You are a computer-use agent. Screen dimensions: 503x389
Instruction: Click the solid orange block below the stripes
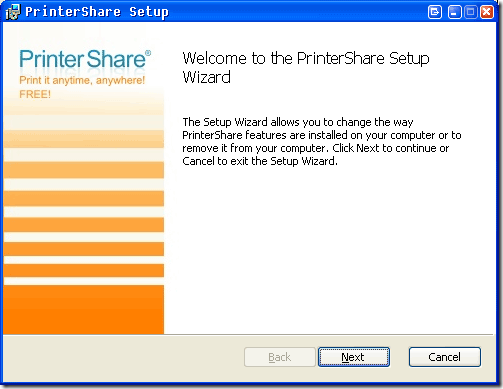pyautogui.click(x=84, y=309)
